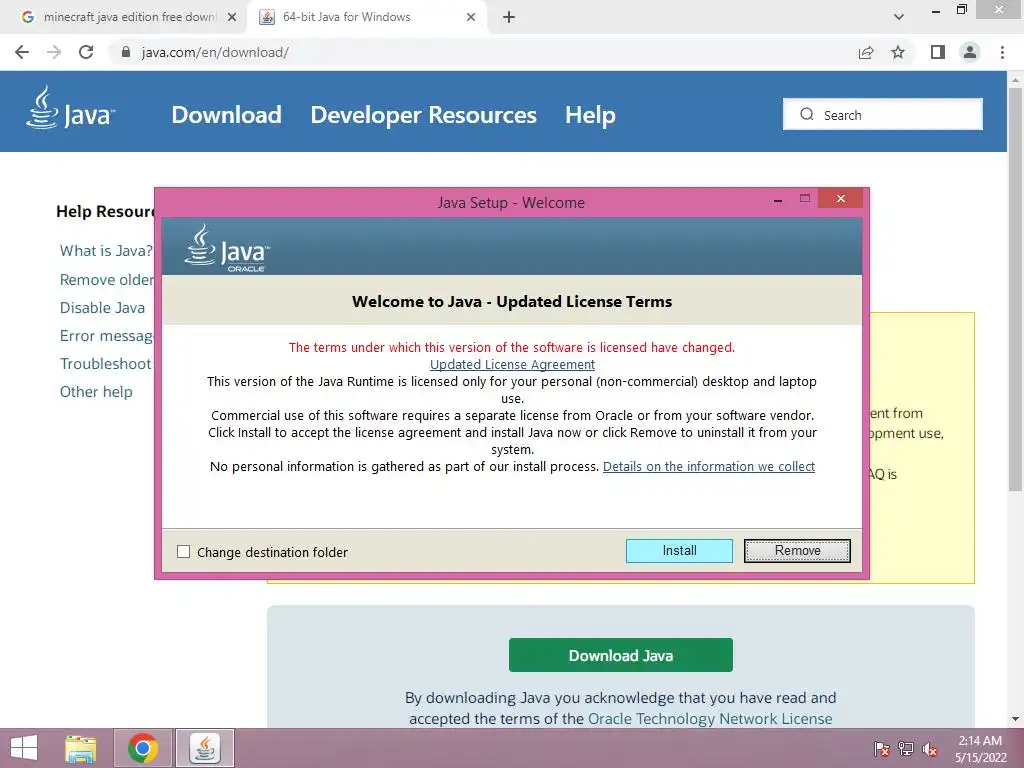Click the scrollbar up arrow
Screen dimensions: 1024x768
[x=1015, y=80]
